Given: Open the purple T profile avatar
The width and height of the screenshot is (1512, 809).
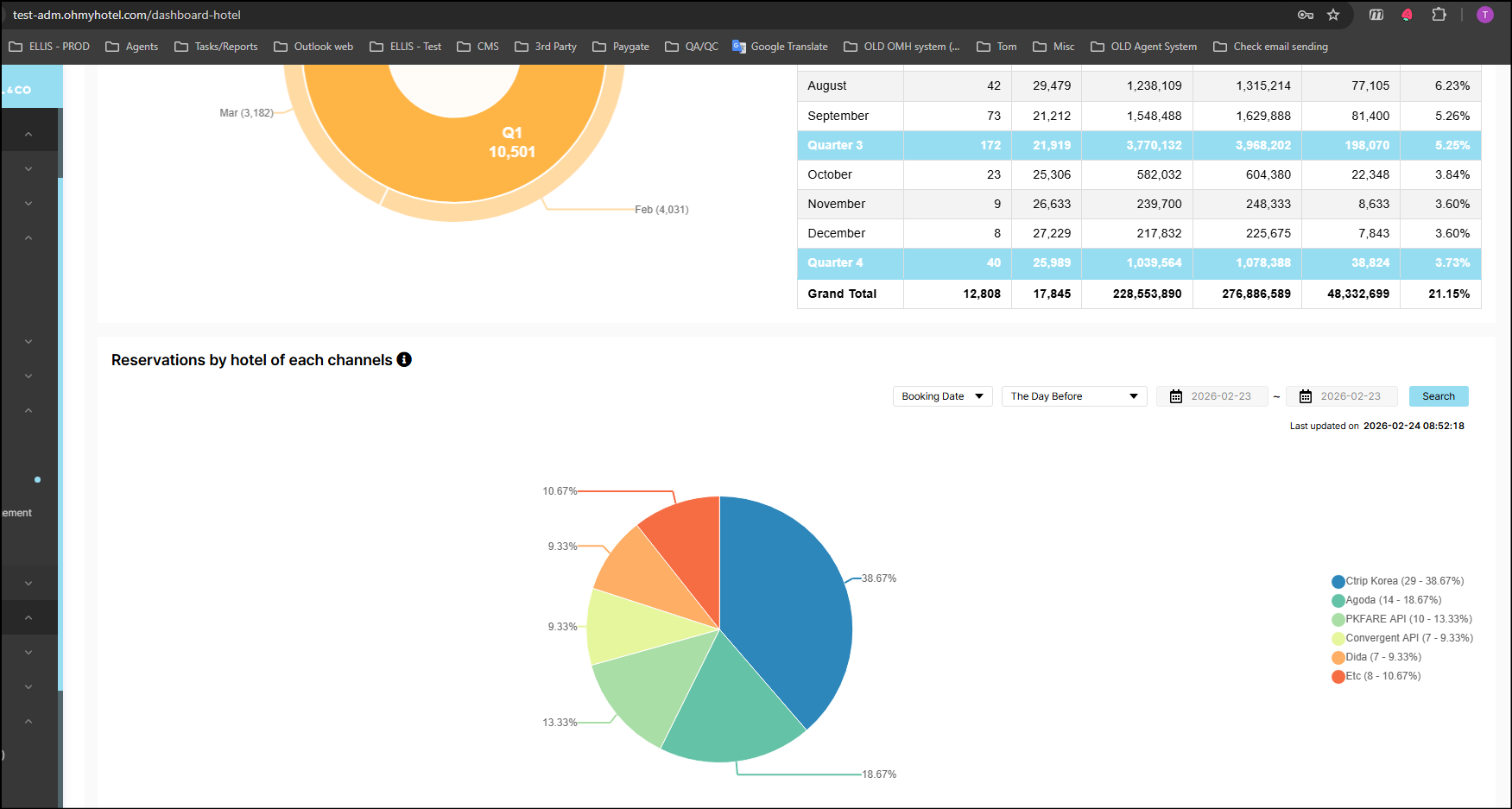Looking at the screenshot, I should pyautogui.click(x=1485, y=15).
